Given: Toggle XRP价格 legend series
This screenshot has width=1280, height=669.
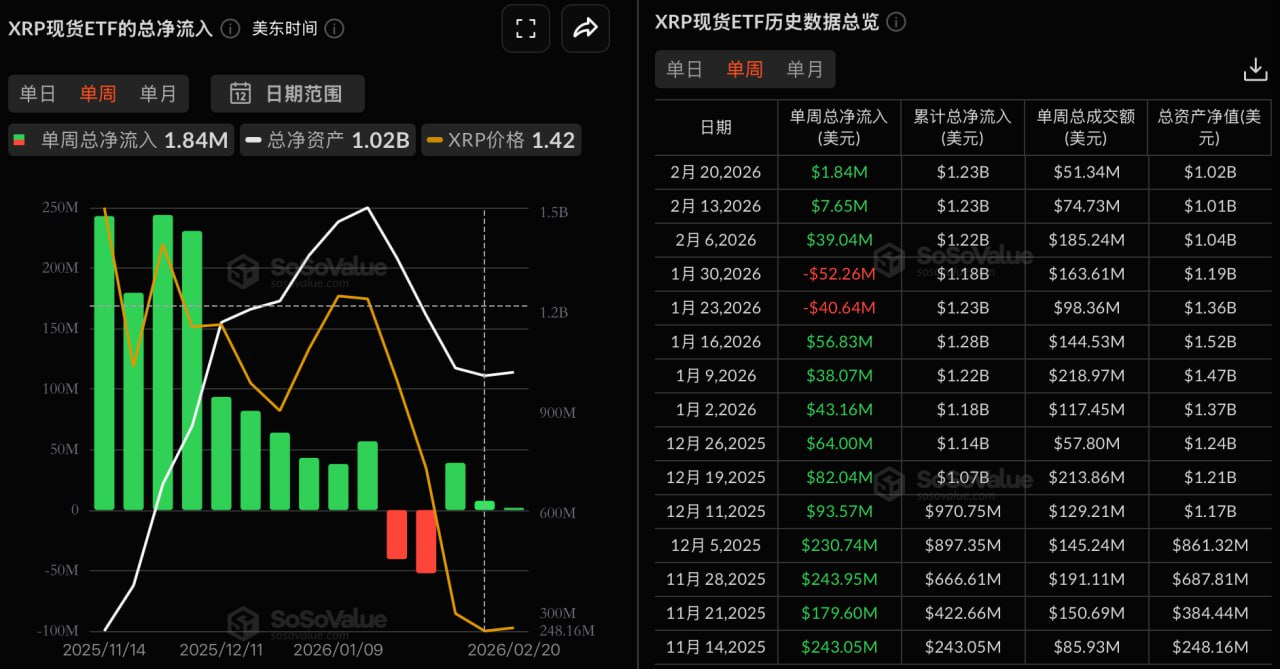Looking at the screenshot, I should [500, 140].
